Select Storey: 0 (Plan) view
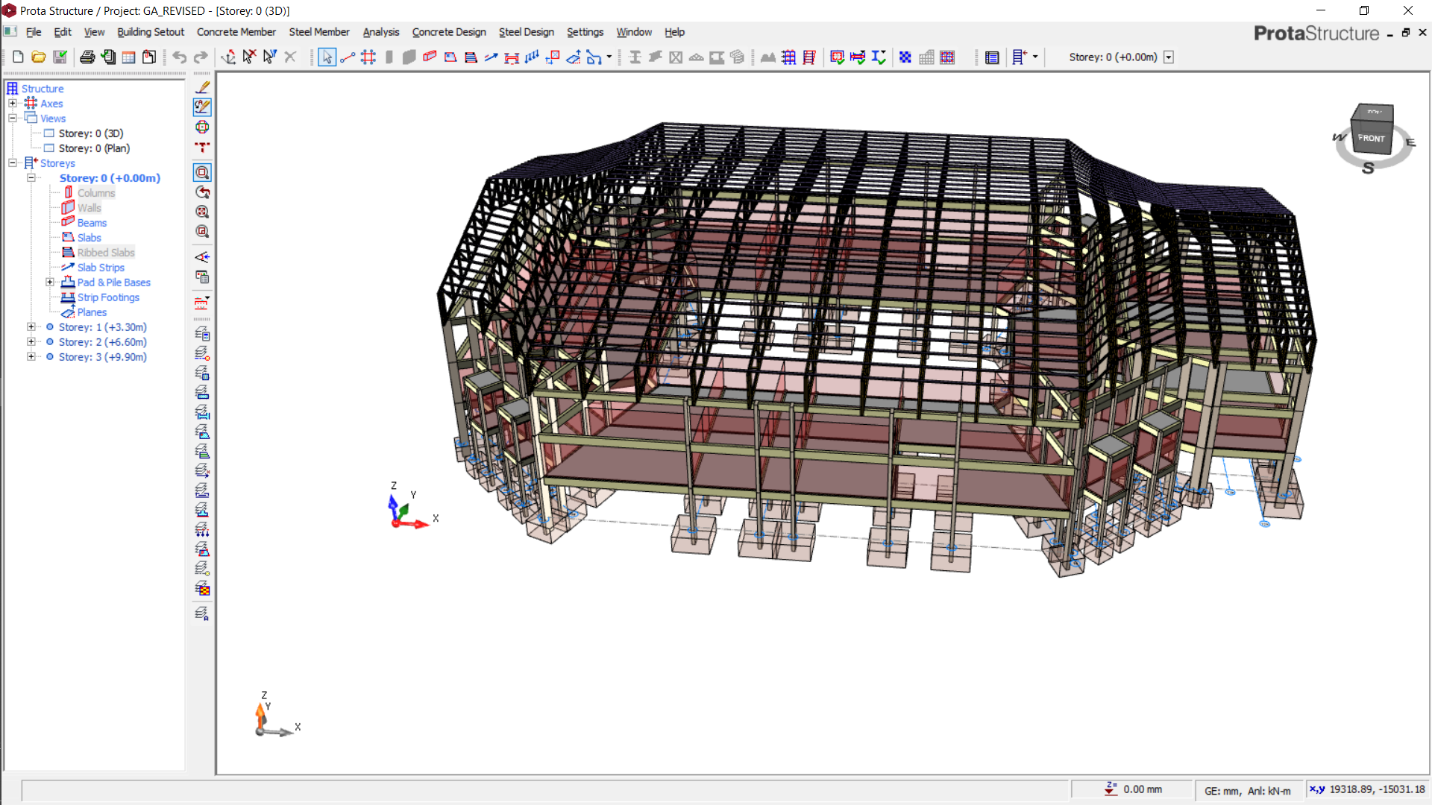Viewport: 1432px width, 805px height. pyautogui.click(x=94, y=148)
